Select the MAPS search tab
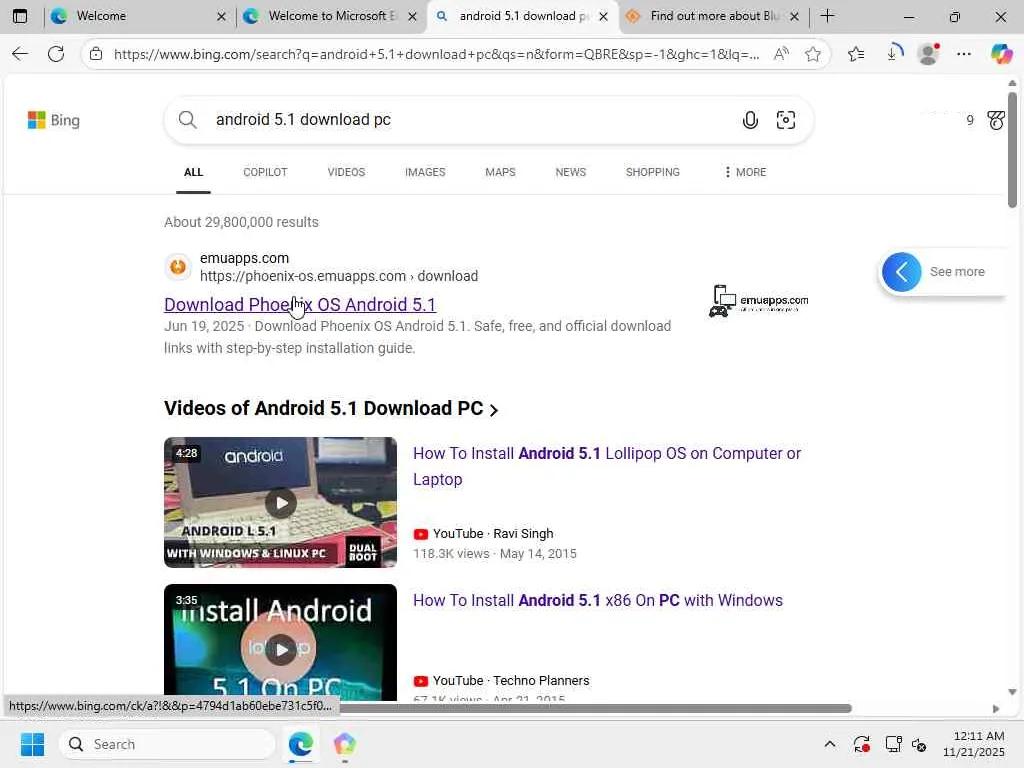1024x768 pixels. tap(500, 172)
